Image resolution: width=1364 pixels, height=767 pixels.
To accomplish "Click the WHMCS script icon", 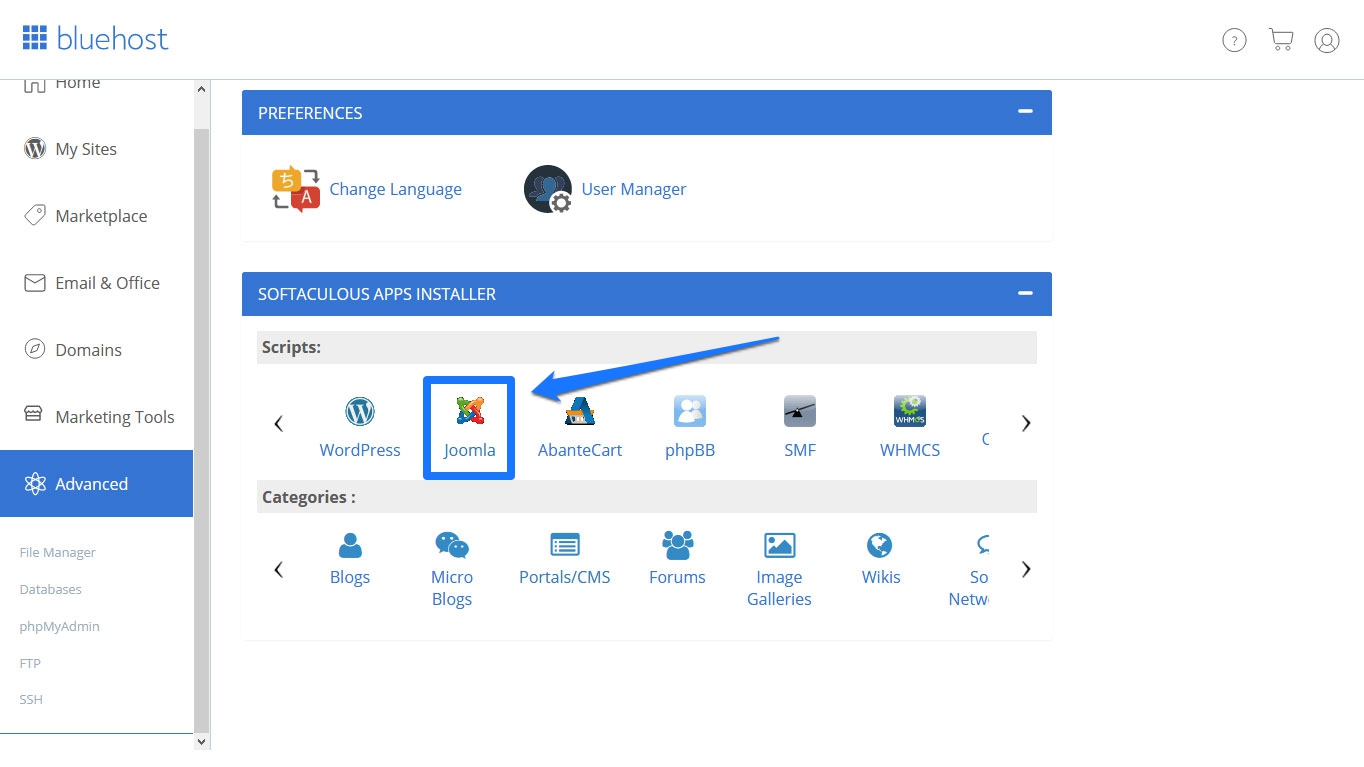I will click(910, 411).
